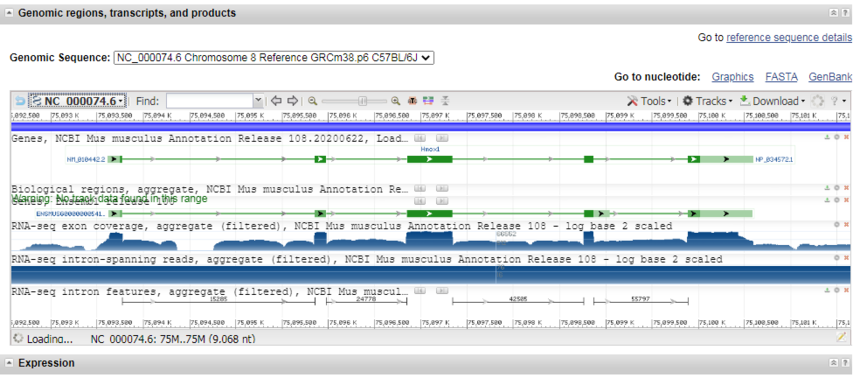Remove the Ensembl Genes track
860x378 pixels.
[846, 201]
